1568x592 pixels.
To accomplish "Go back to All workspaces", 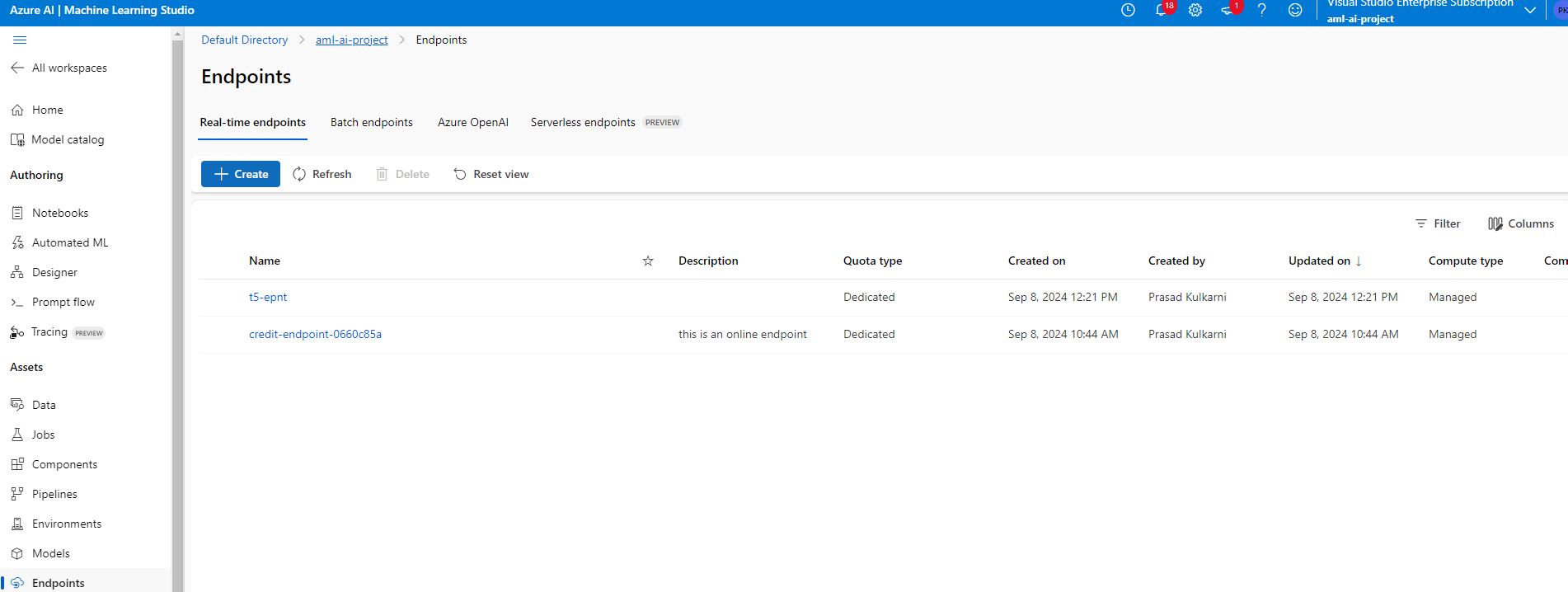I will 59,68.
